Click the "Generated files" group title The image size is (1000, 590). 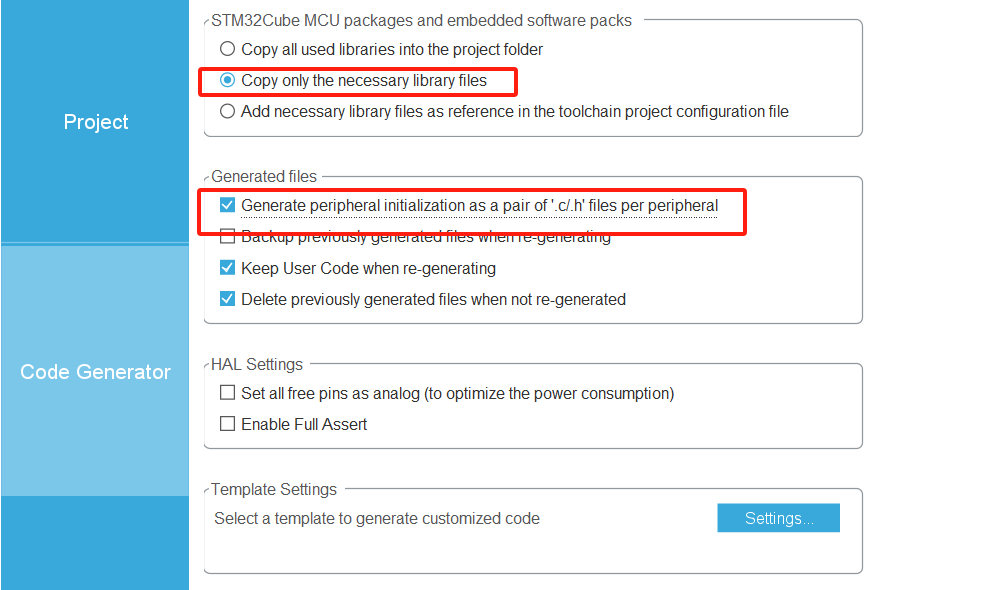point(264,176)
